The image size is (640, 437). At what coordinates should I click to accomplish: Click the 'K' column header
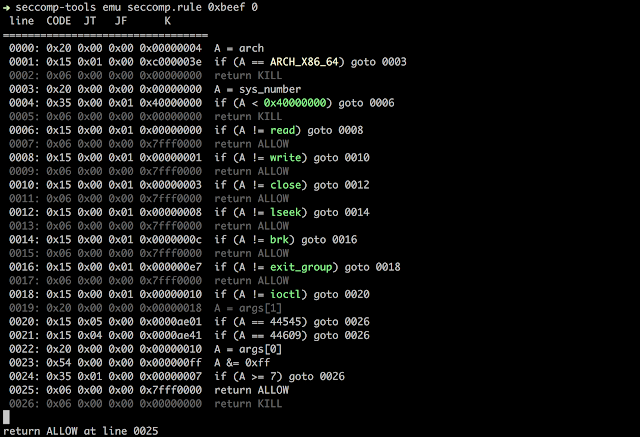[x=167, y=21]
